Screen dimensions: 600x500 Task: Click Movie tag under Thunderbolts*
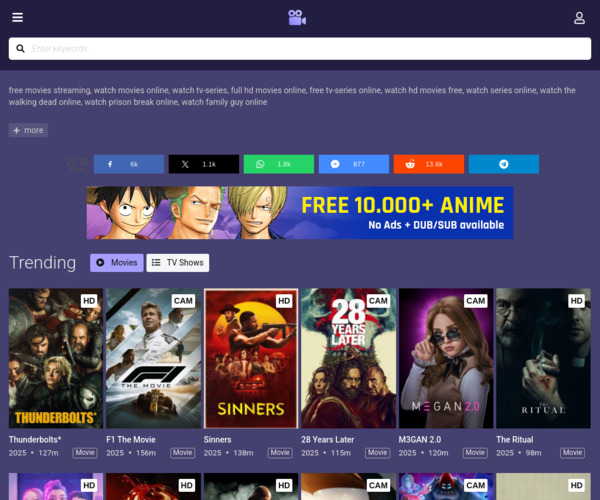point(85,453)
